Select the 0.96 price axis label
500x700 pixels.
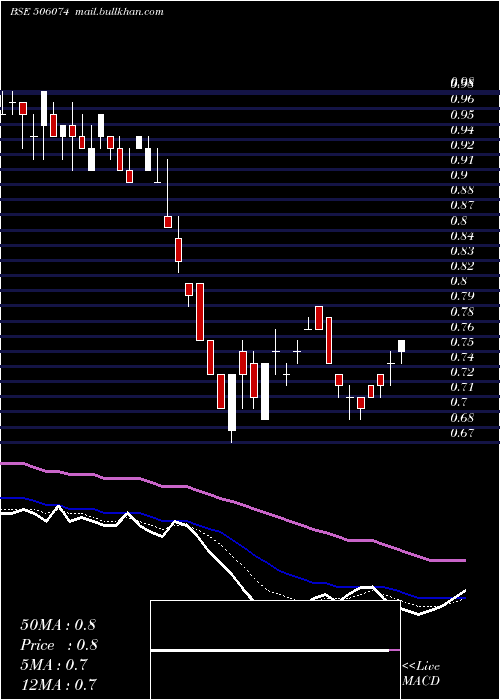click(462, 99)
